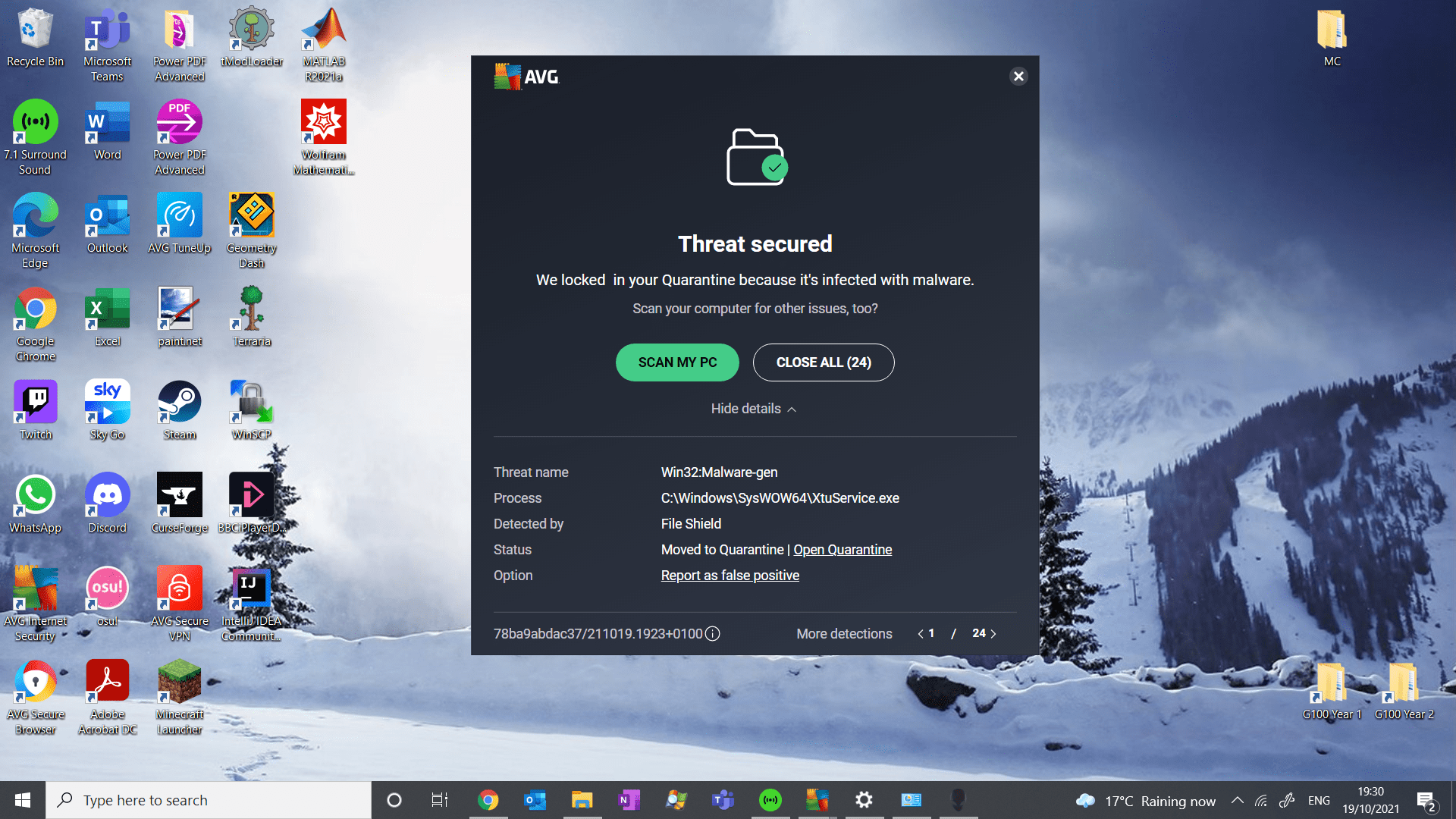Select MC folder on desktop
Viewport: 1456px width, 819px height.
(1332, 38)
